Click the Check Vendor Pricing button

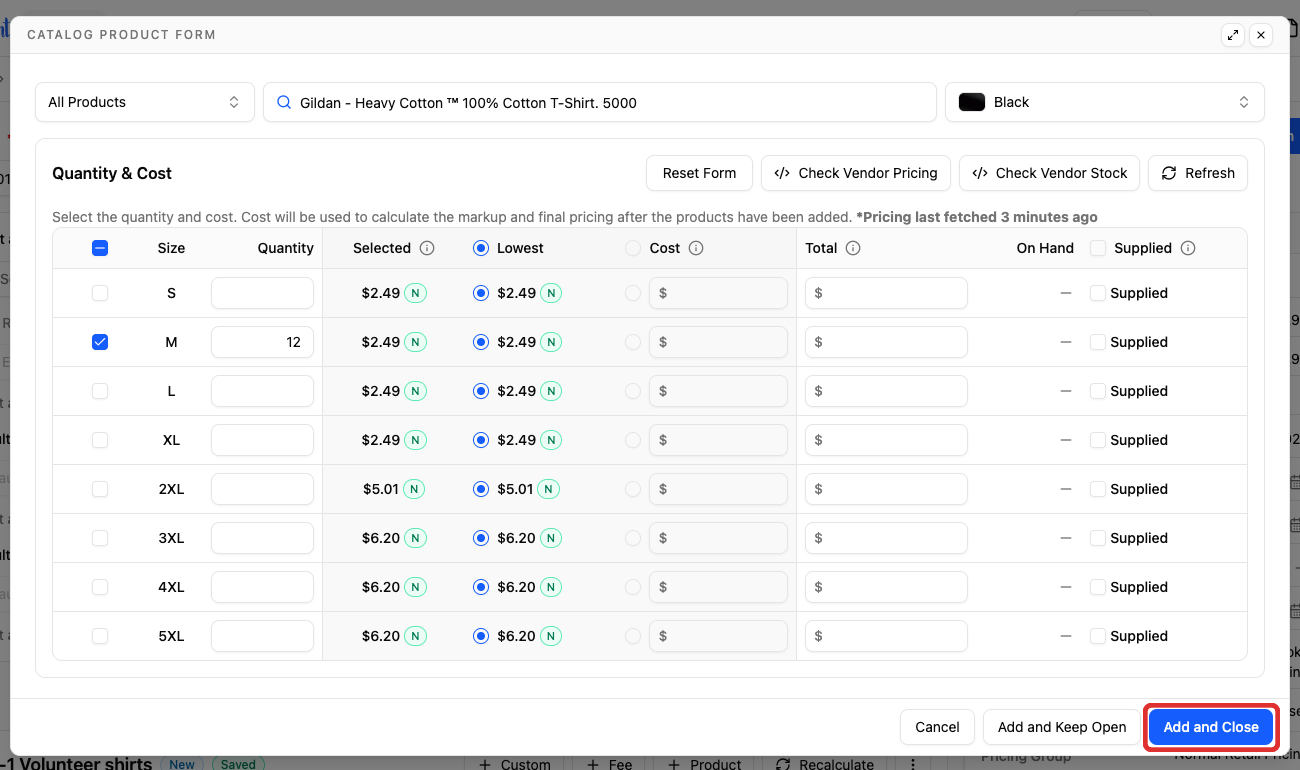[856, 173]
